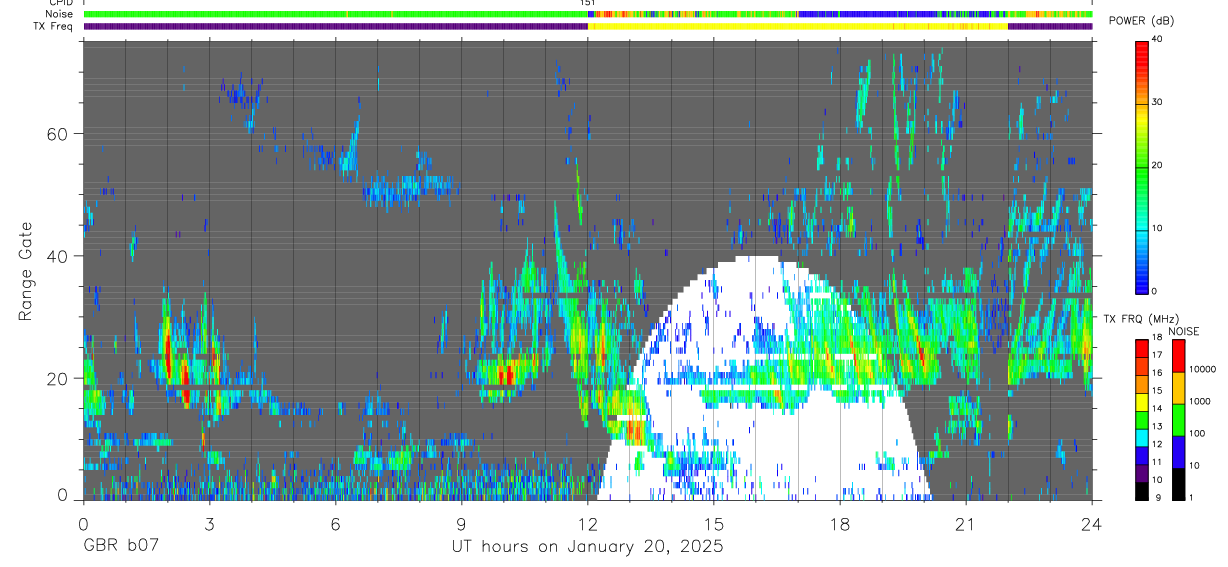Click the 'NOISE' legend title
This screenshot has width=1228, height=567.
(x=1183, y=331)
